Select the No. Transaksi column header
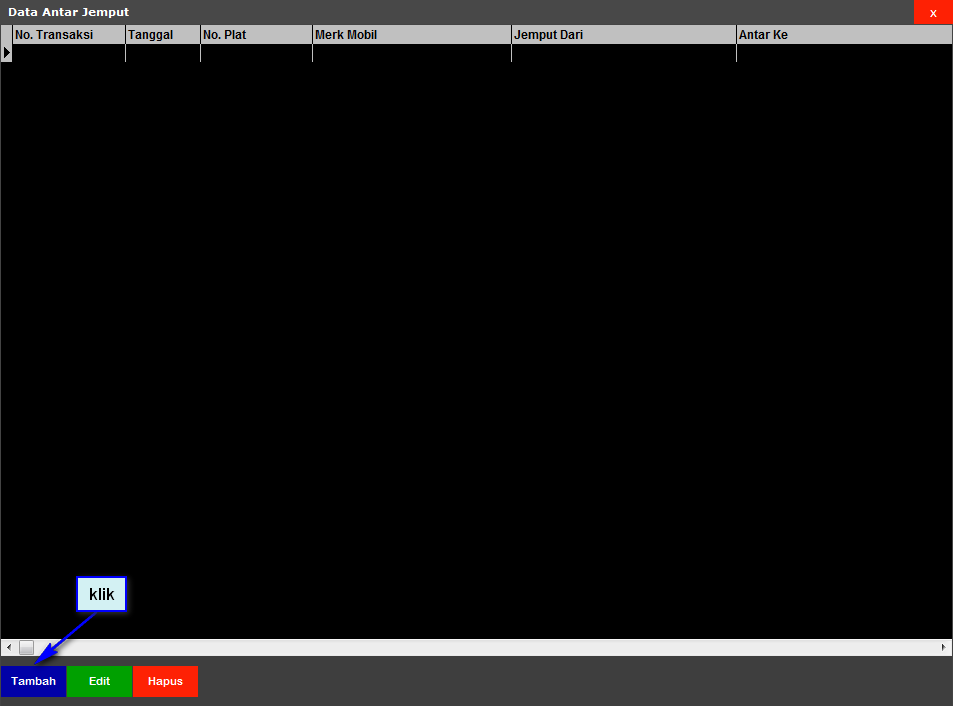 pyautogui.click(x=69, y=35)
